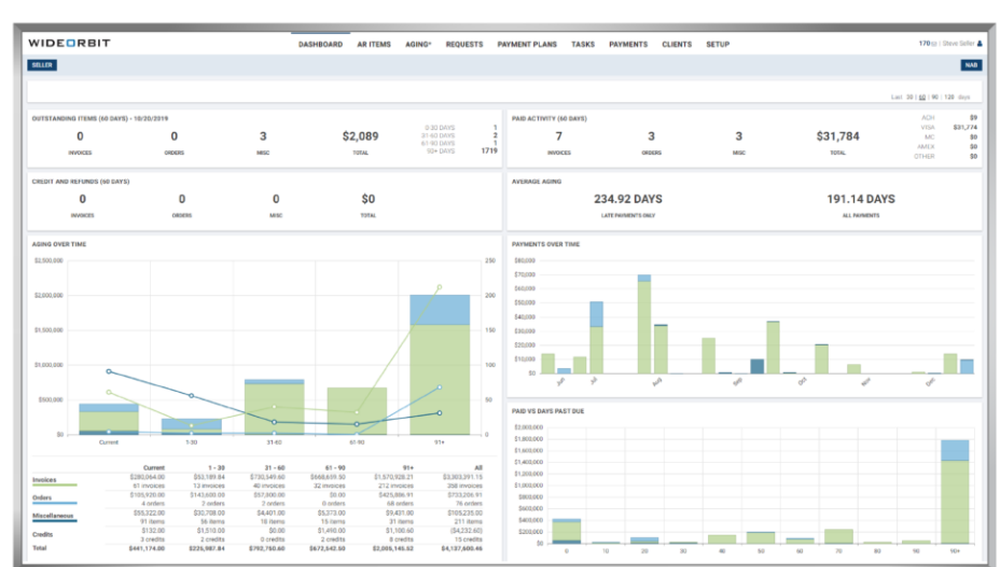Switch to the TASKS tab

pos(583,45)
